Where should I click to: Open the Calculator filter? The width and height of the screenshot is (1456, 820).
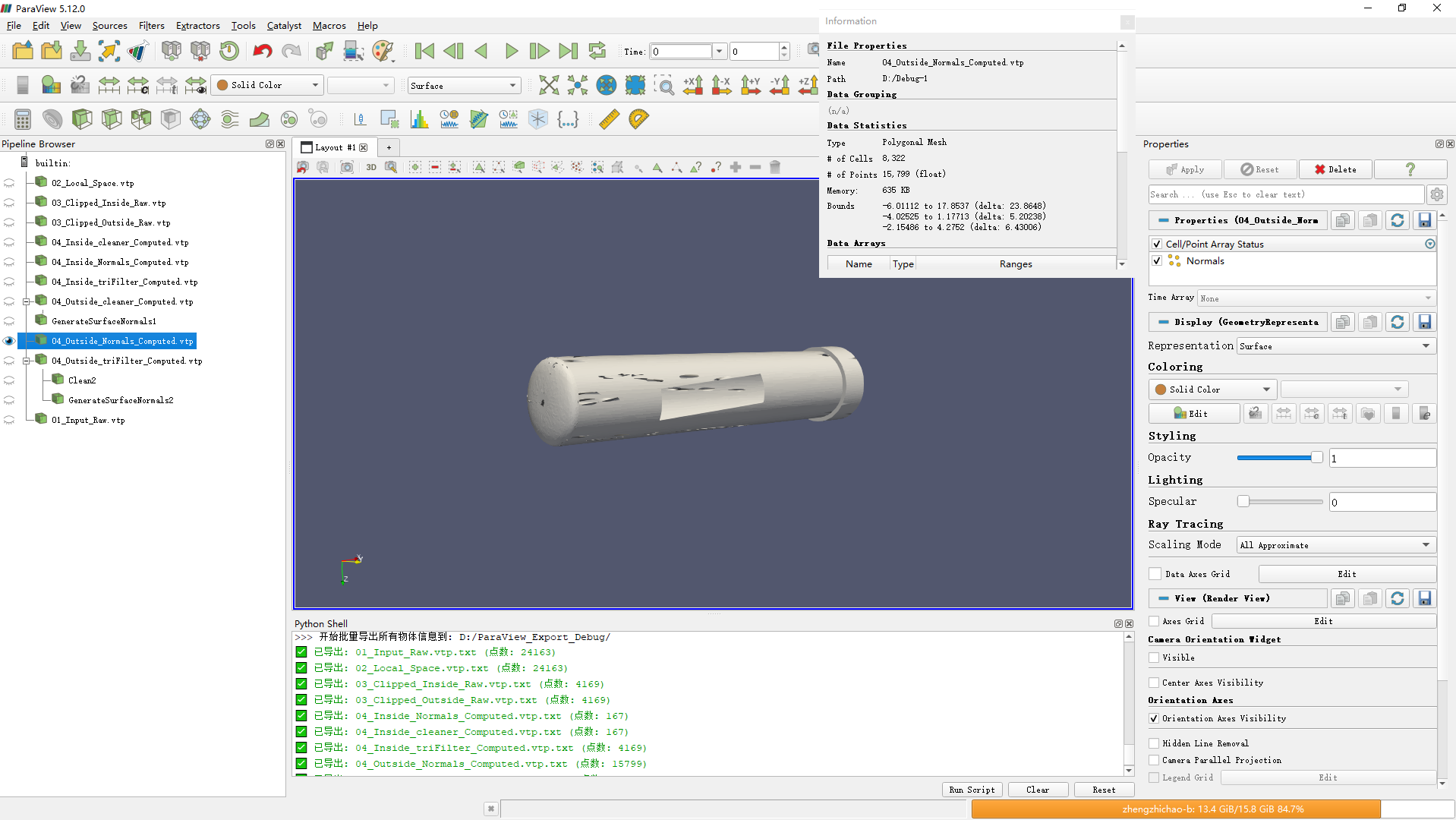coord(23,119)
